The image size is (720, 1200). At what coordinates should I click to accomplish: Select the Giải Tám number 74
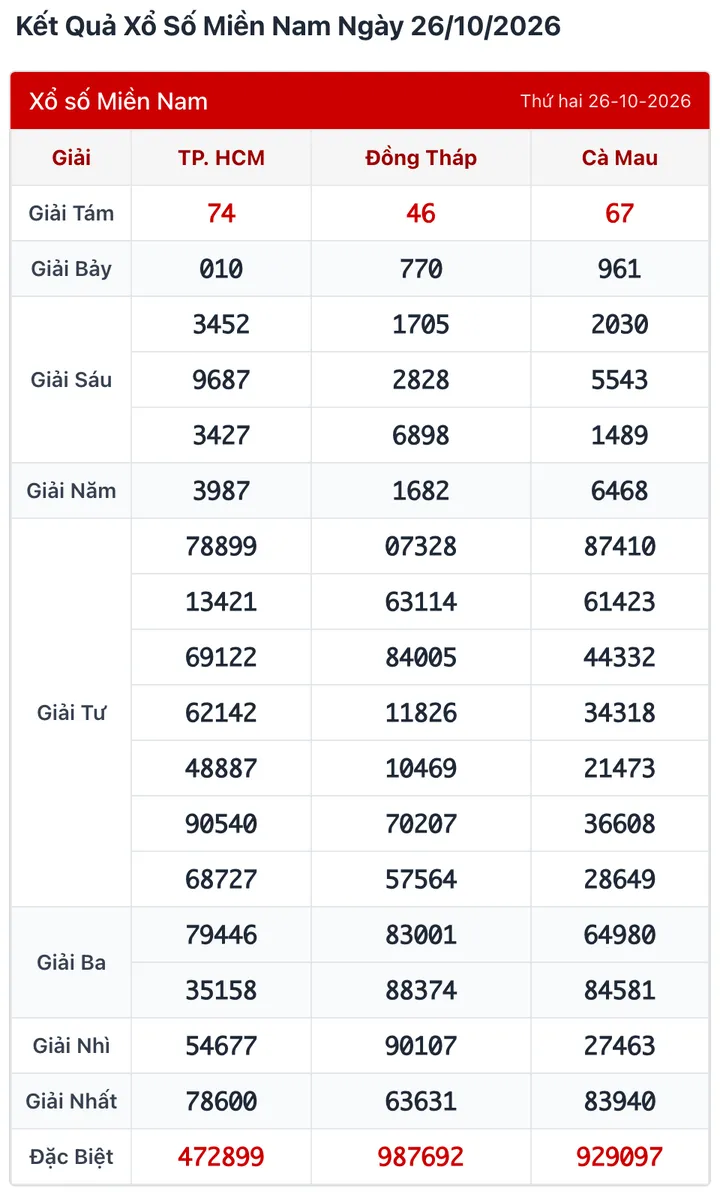pos(221,213)
